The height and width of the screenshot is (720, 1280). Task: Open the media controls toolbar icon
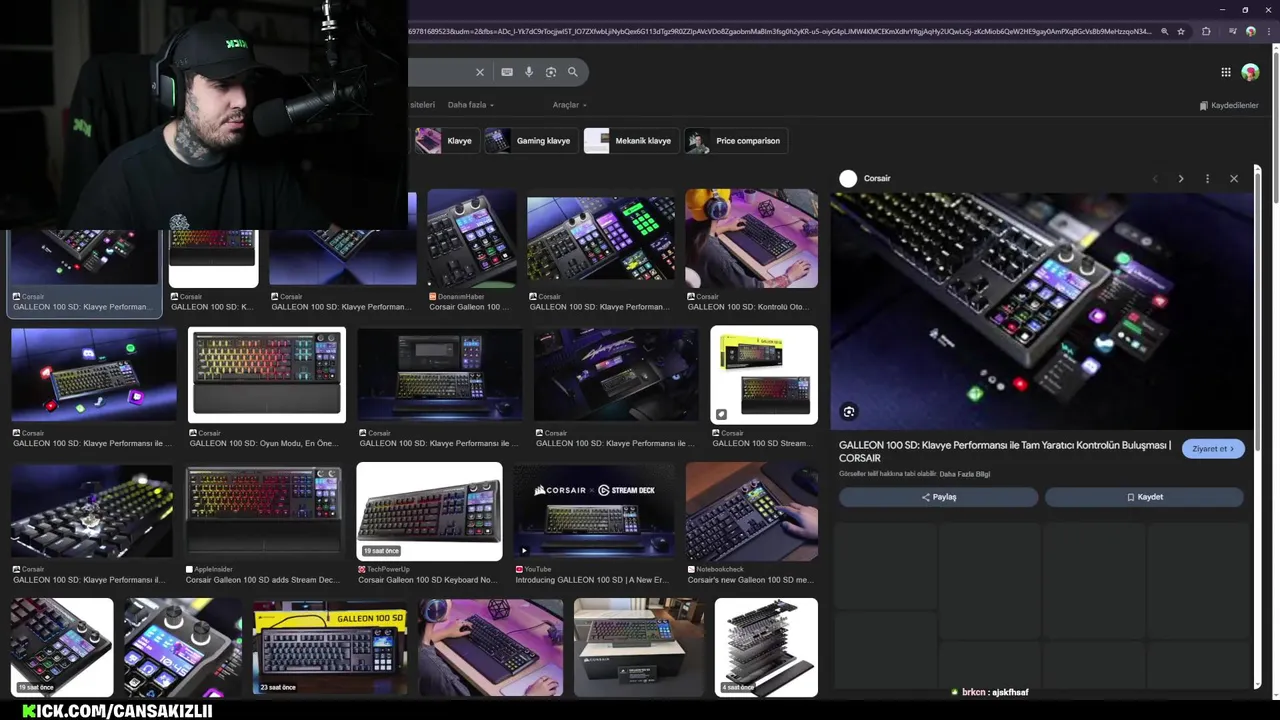click(1231, 32)
